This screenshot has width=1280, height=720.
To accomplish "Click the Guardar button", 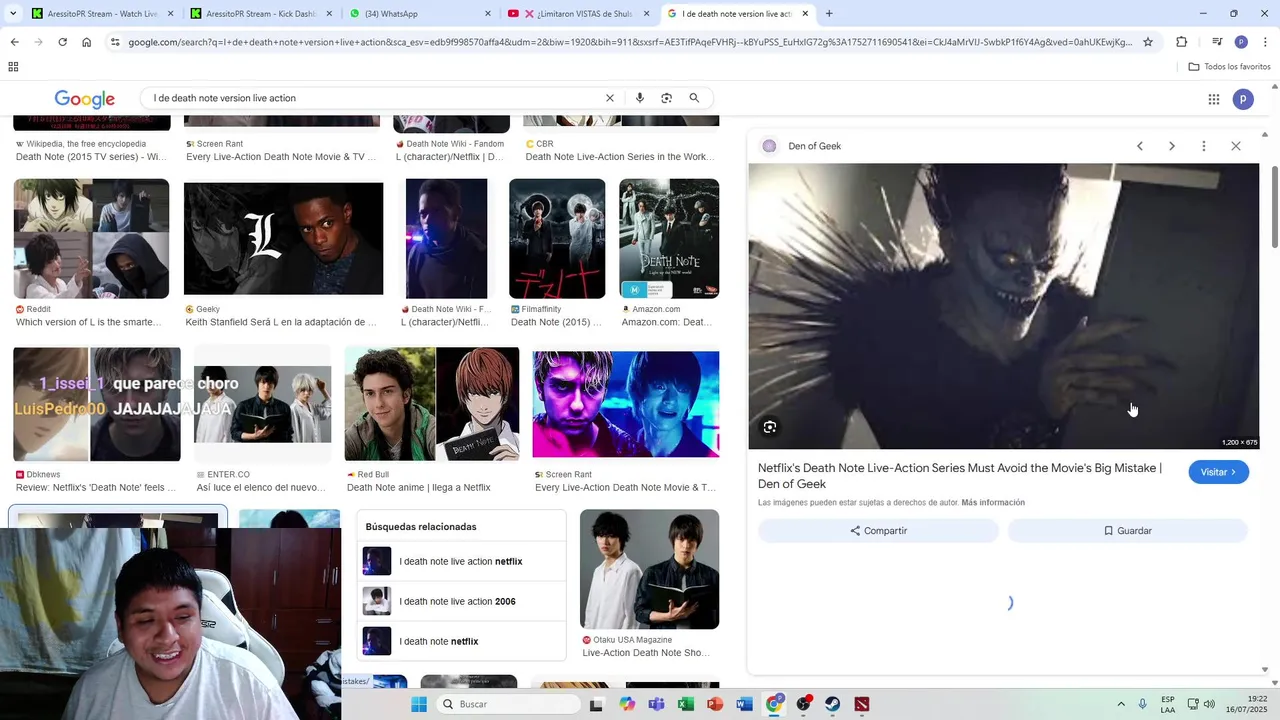I will point(1127,531).
